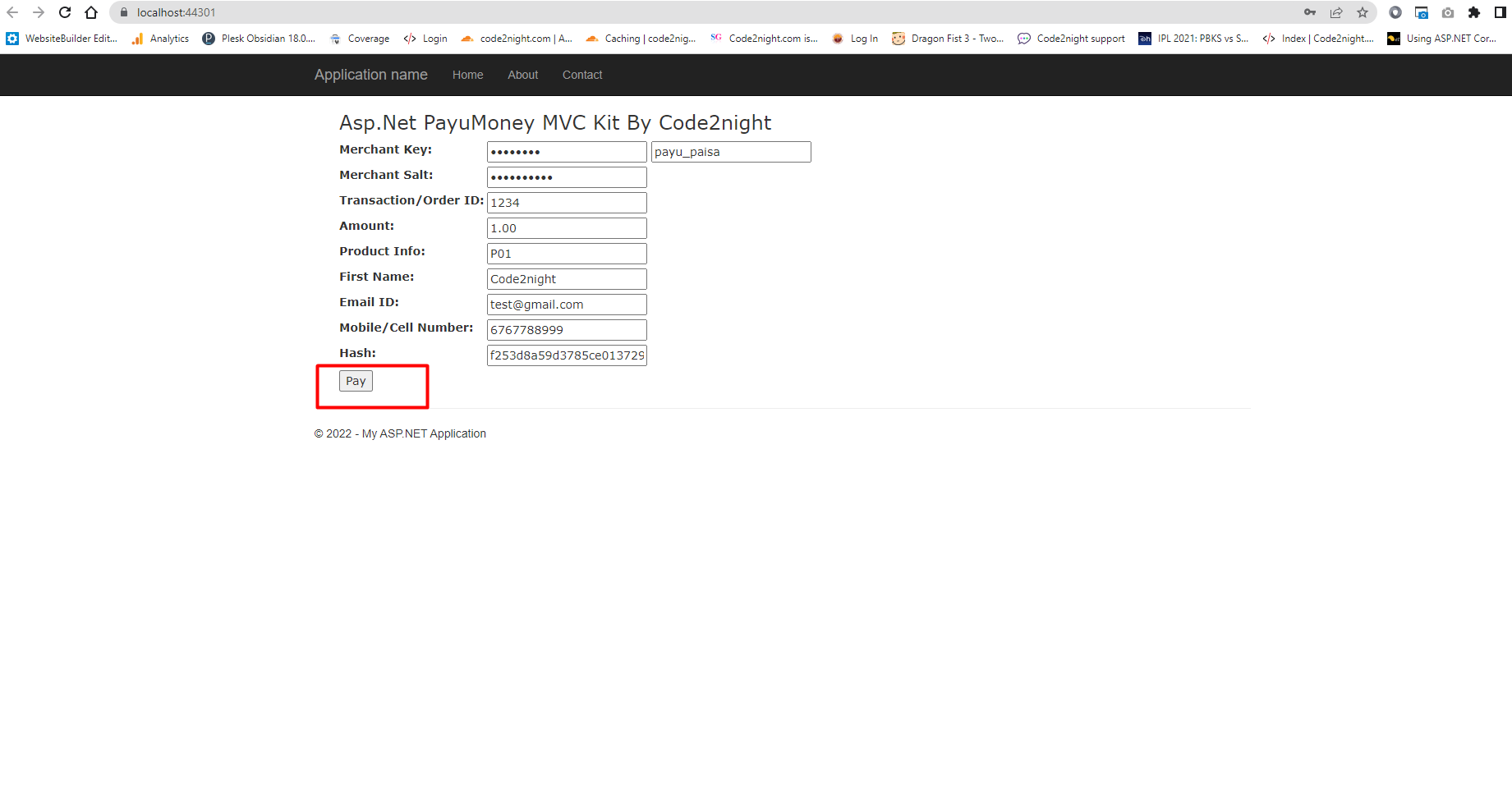Open Coverage bookmark
This screenshot has height=802, width=1512.
(360, 39)
